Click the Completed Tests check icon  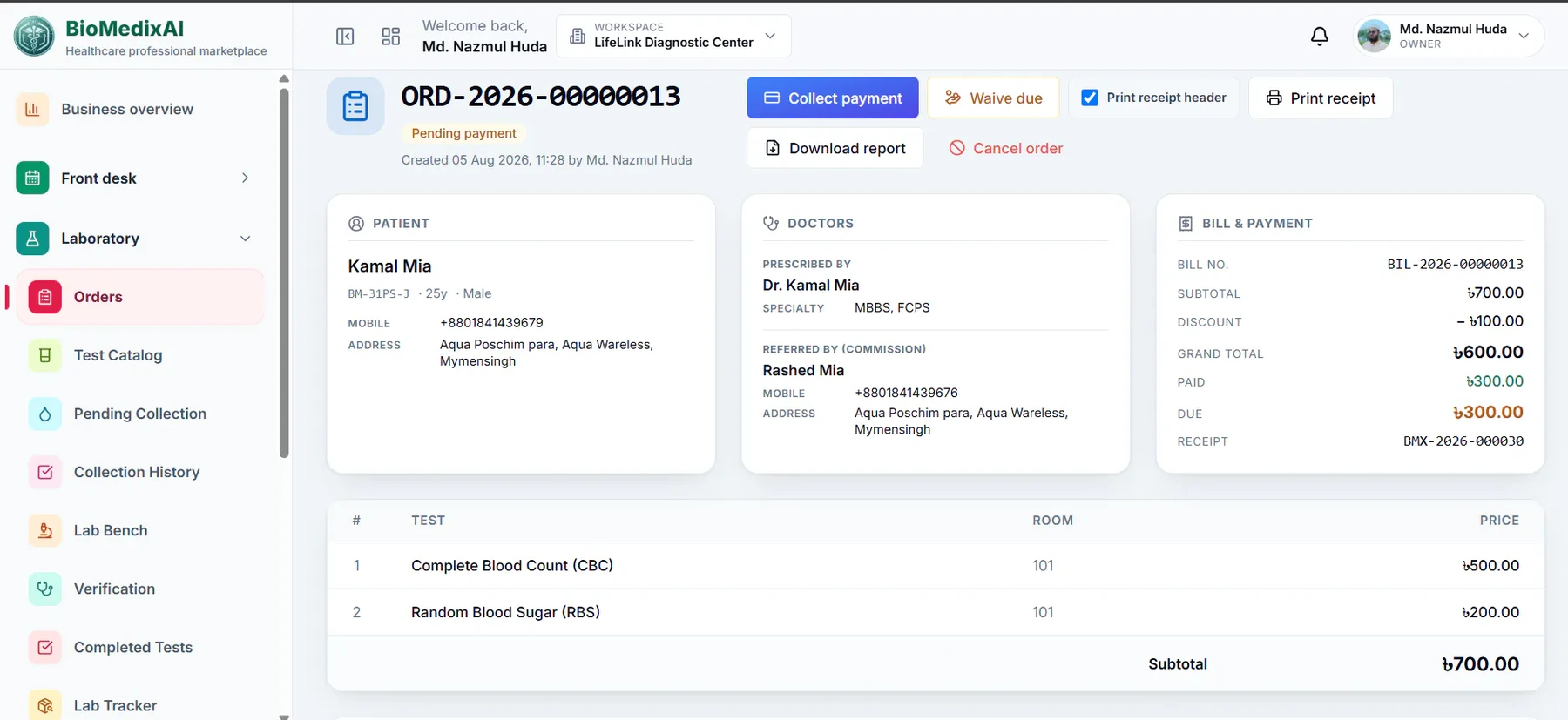45,647
